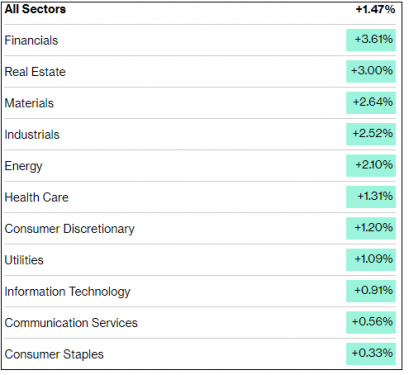Click Consumer Staples sector label

54,354
